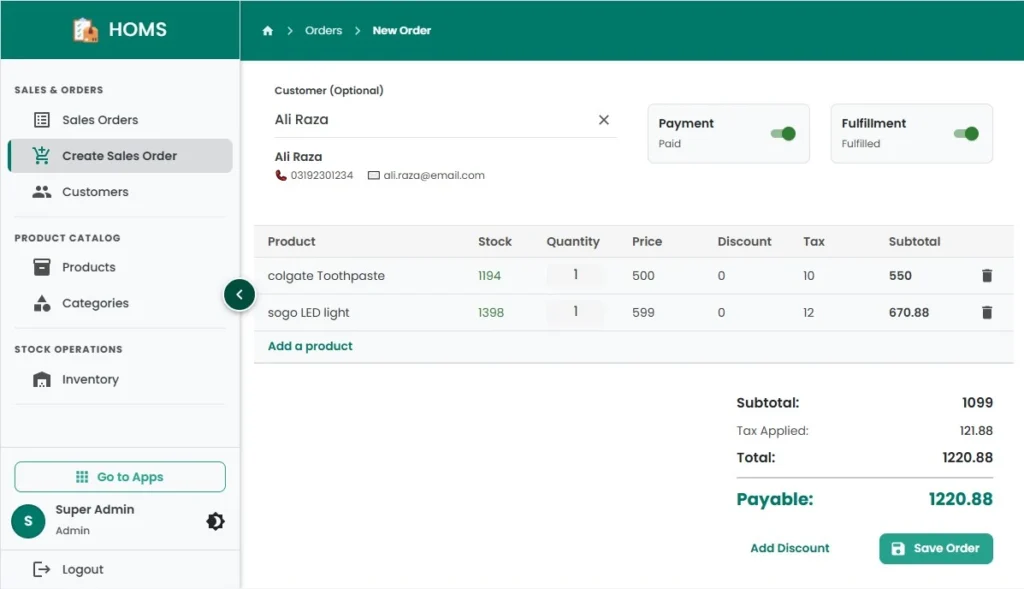This screenshot has width=1024, height=589.
Task: Edit quantity field for colgate Toothpaste
Action: pyautogui.click(x=575, y=275)
